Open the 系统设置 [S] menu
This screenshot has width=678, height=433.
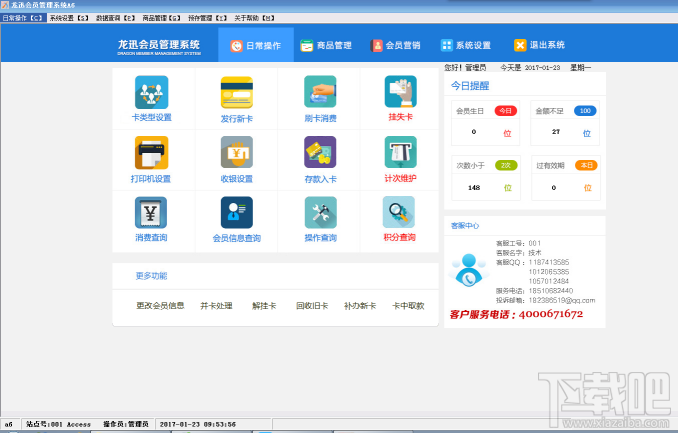[69, 18]
